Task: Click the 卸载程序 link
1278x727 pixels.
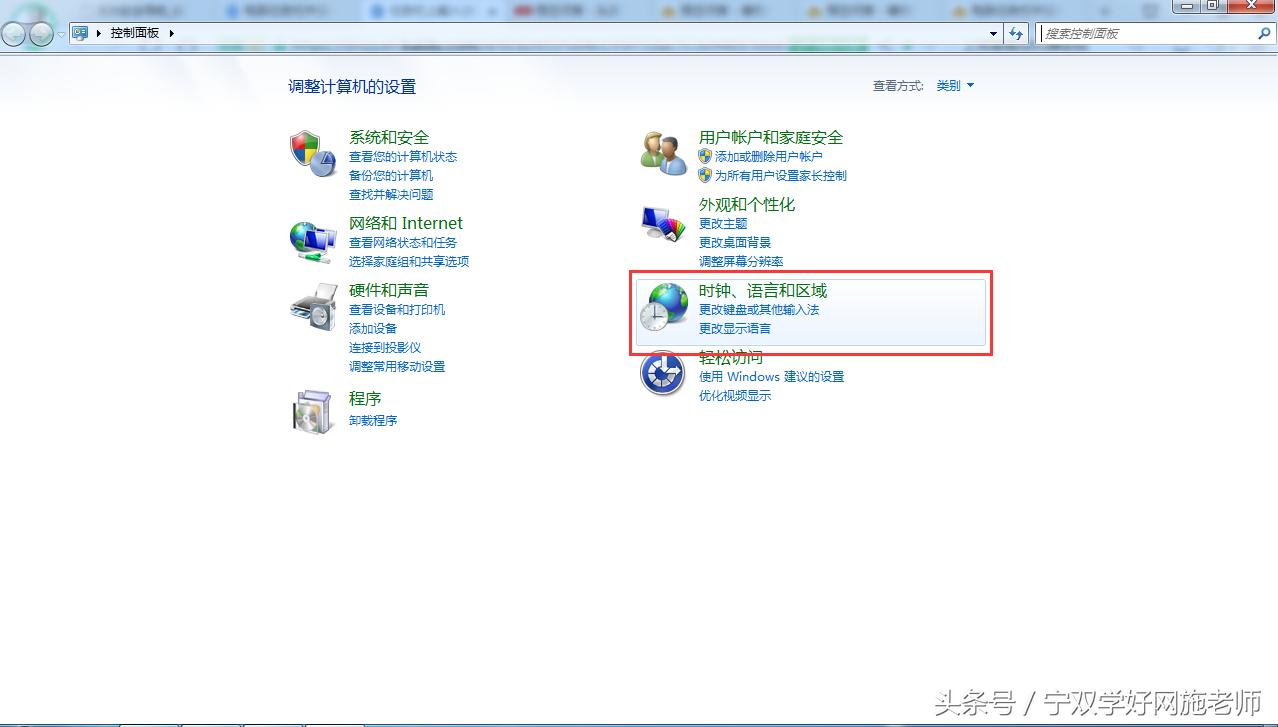Action: 372,420
